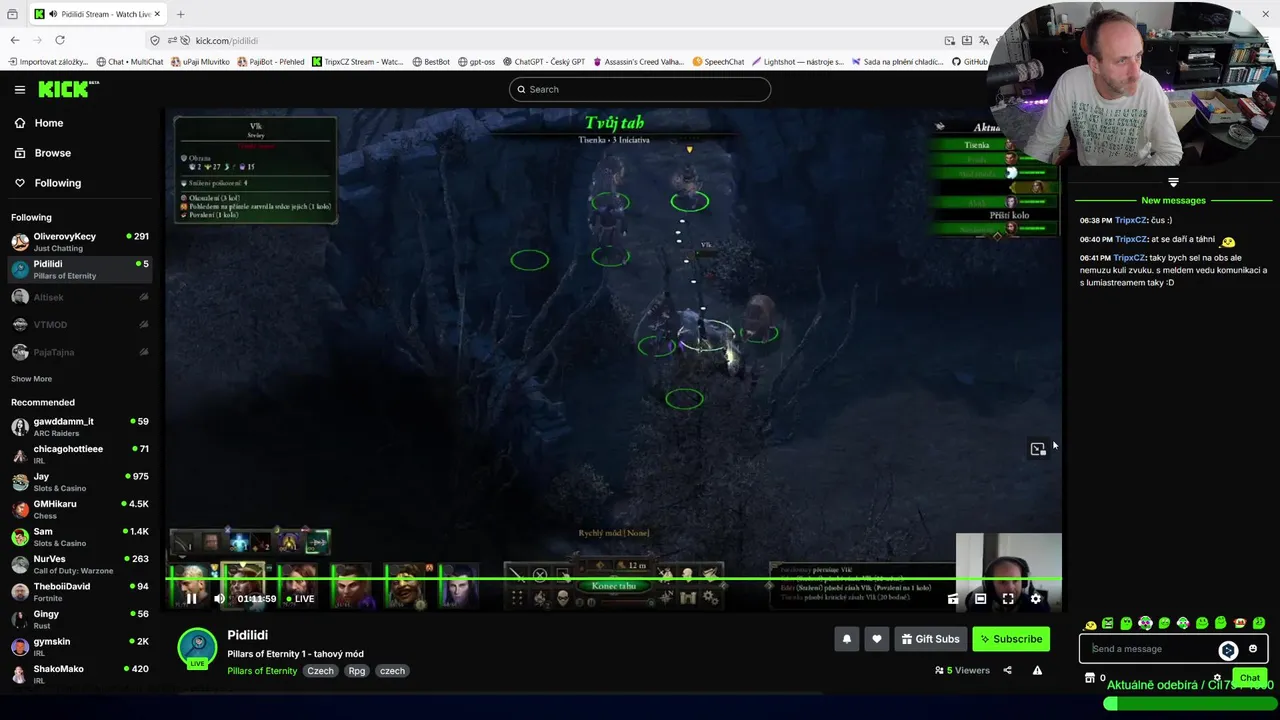Viewport: 1280px width, 720px height.
Task: Open the translate page icon in address bar
Action: pos(984,40)
